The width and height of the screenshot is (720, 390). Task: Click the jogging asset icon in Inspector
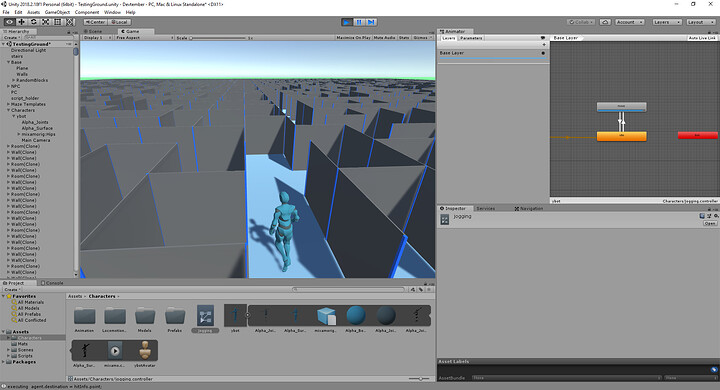click(x=444, y=220)
